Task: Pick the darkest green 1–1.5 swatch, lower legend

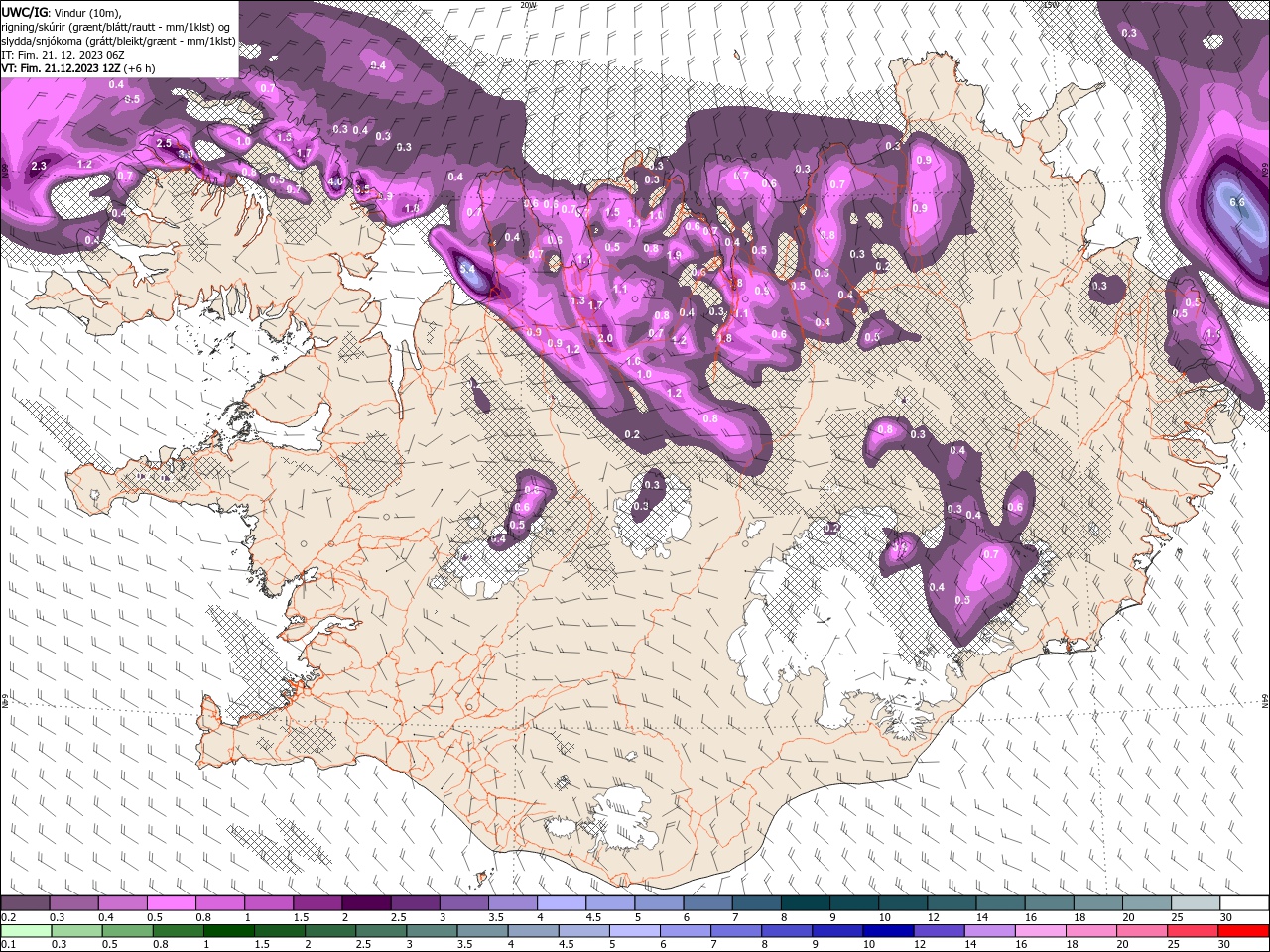Action: coord(229,930)
